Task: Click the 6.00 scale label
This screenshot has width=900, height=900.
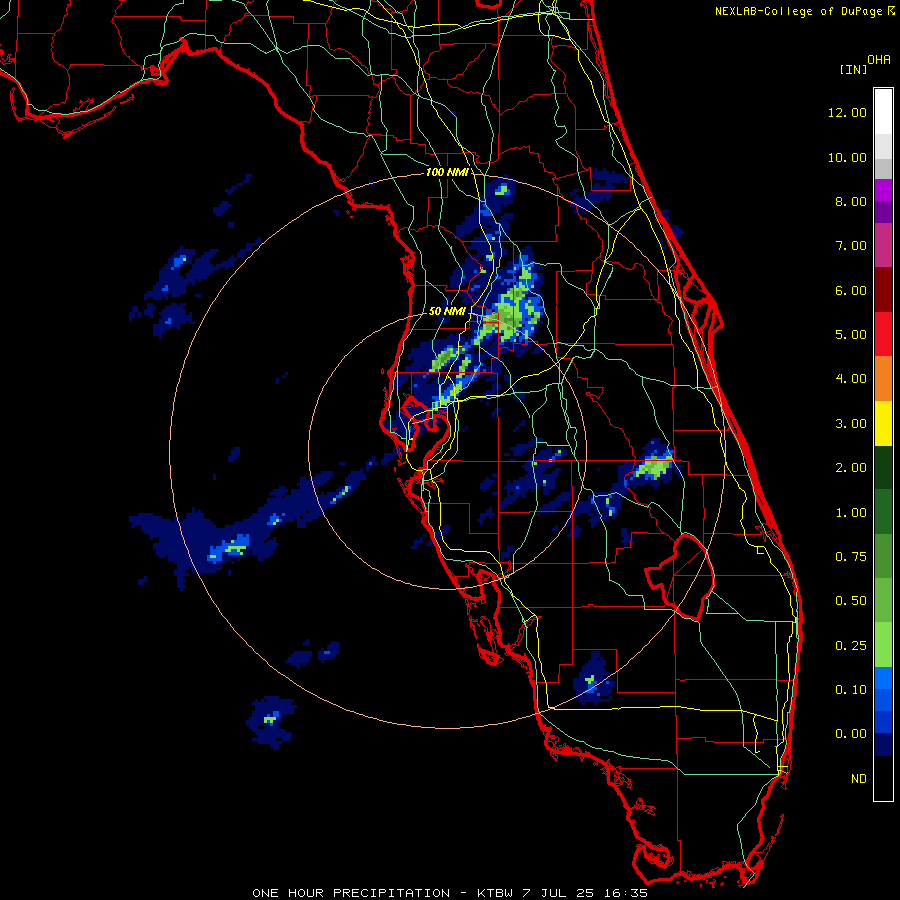Action: [x=851, y=290]
